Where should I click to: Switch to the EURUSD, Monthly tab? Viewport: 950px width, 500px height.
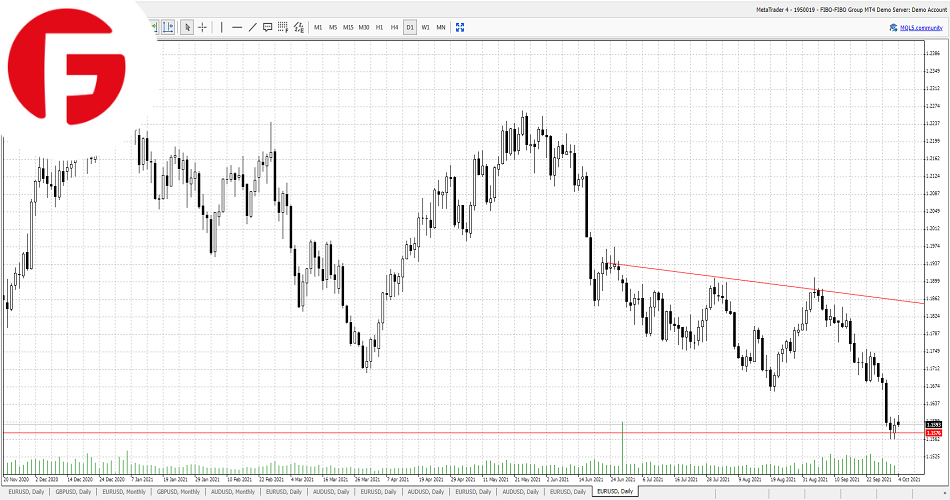(x=123, y=492)
